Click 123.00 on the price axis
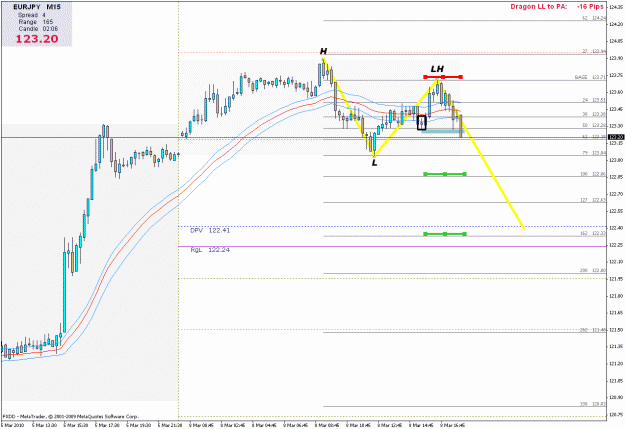The width and height of the screenshot is (625, 429). pyautogui.click(x=616, y=160)
